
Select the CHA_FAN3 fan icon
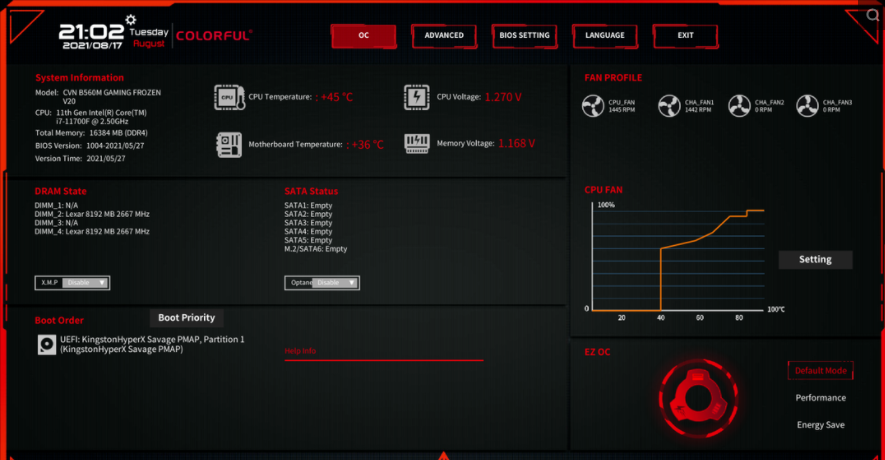pyautogui.click(x=807, y=105)
